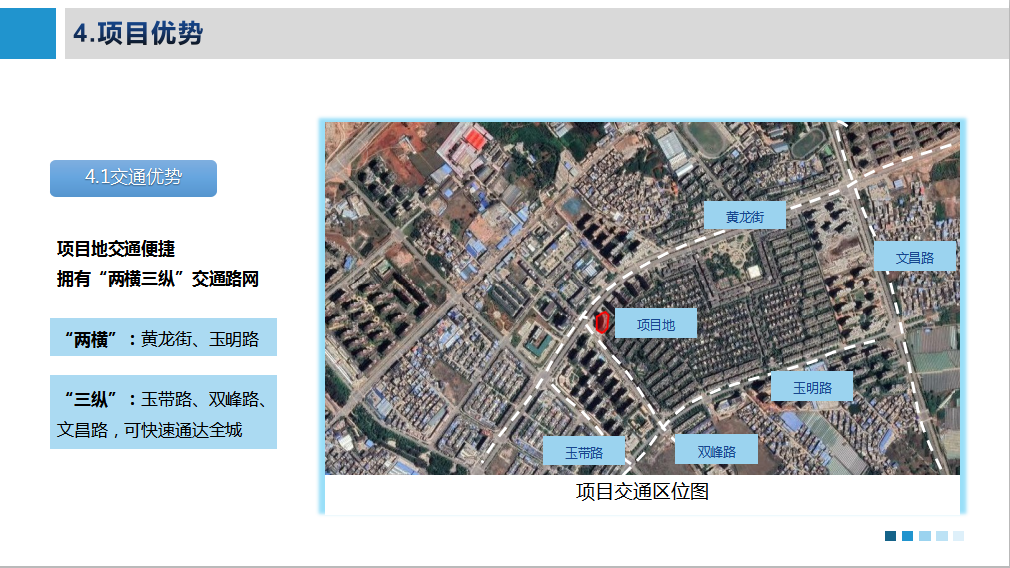This screenshot has width=1010, height=568.
Task: Select the 玉明路 map label
Action: point(812,387)
